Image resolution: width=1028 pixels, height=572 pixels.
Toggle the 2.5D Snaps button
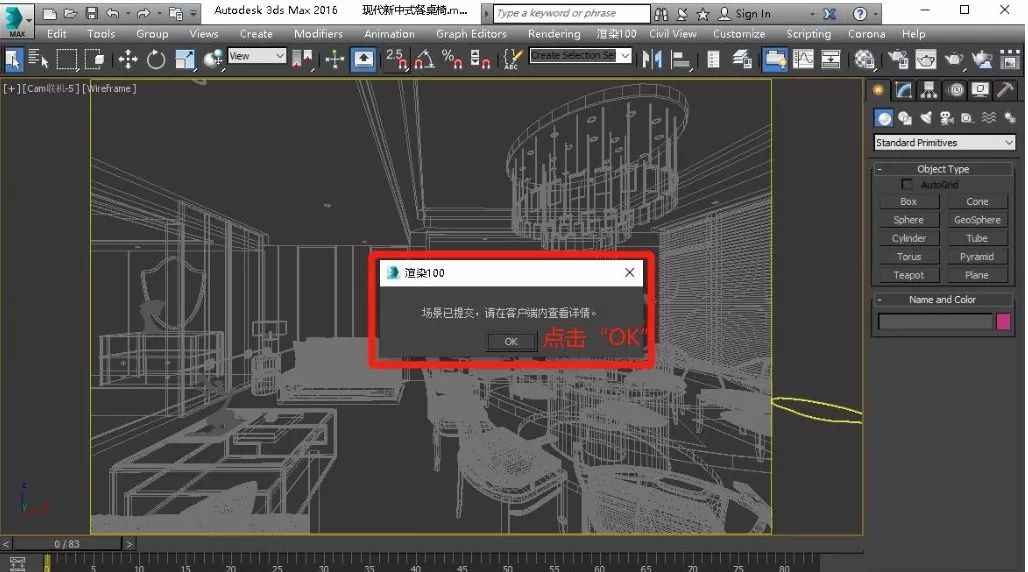click(x=396, y=60)
